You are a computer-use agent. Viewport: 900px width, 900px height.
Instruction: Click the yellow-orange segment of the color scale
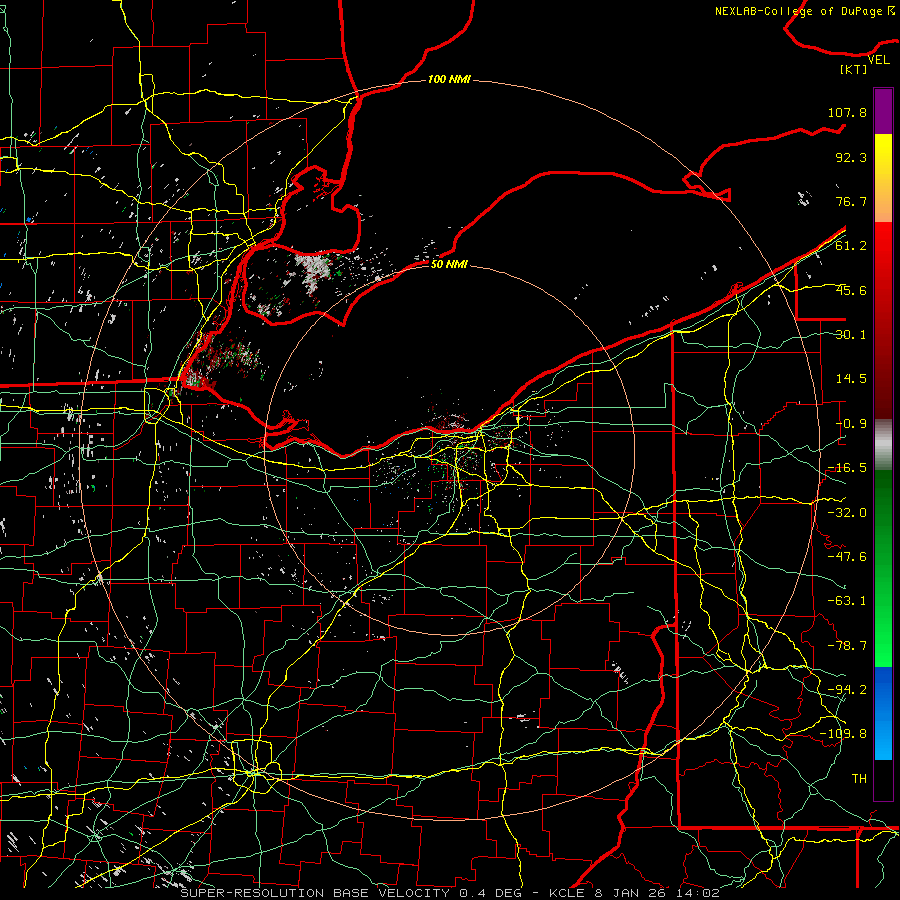(x=883, y=178)
